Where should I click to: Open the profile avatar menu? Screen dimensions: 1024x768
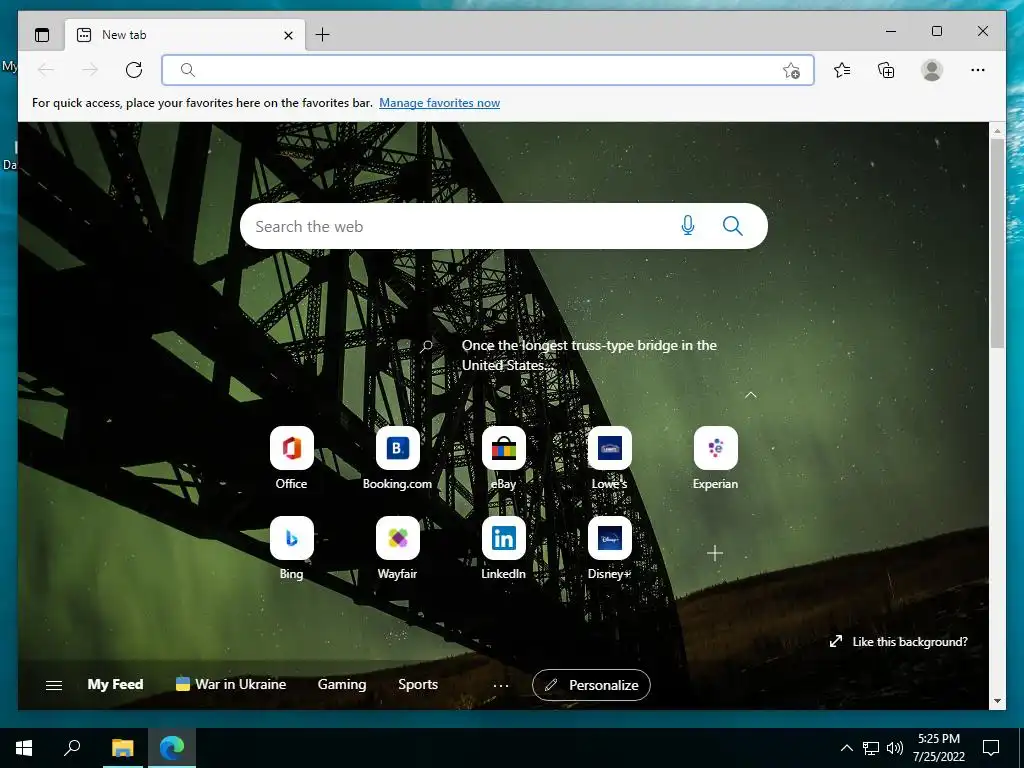(931, 70)
